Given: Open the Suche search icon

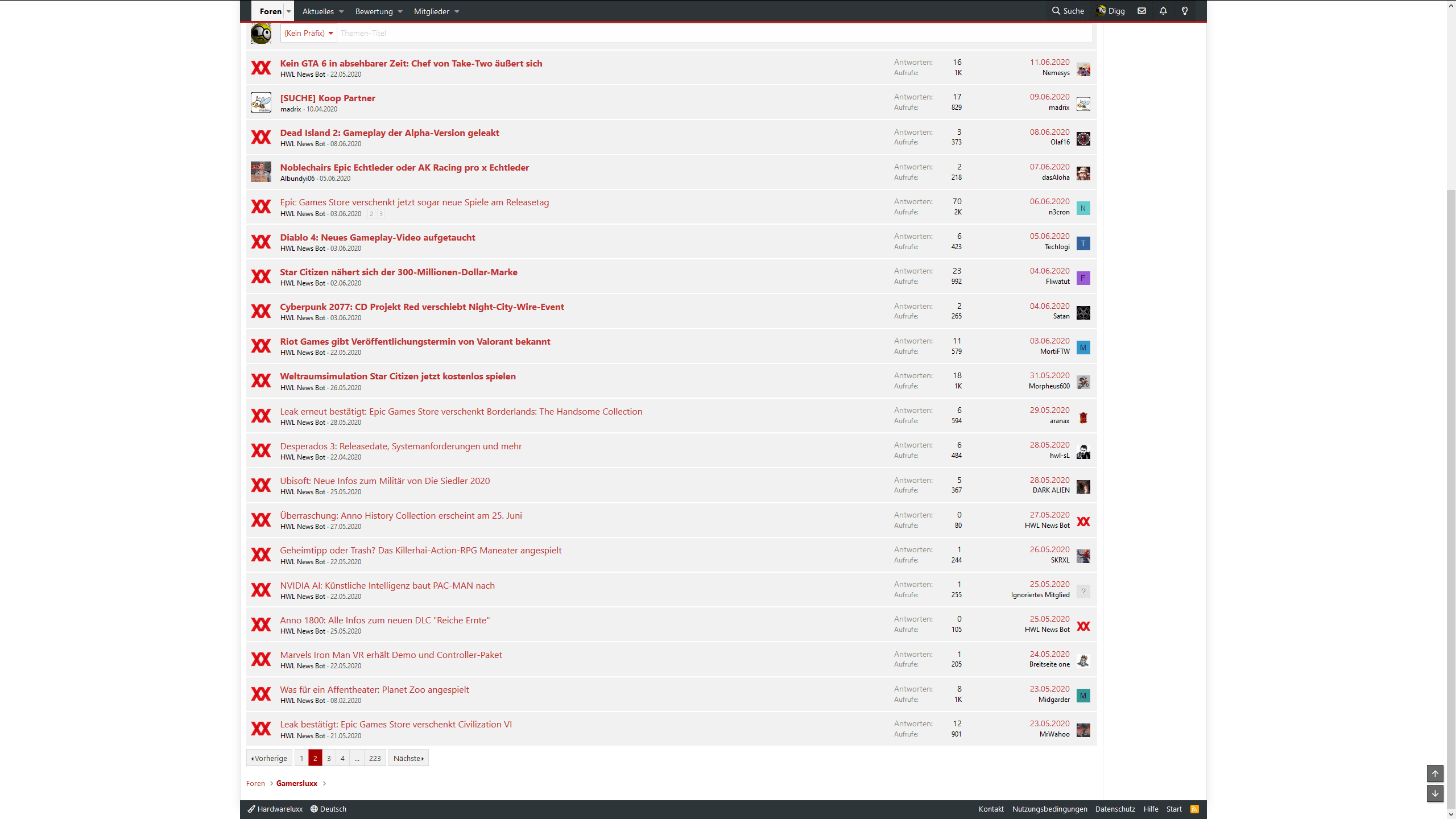Looking at the screenshot, I should click(x=1068, y=11).
